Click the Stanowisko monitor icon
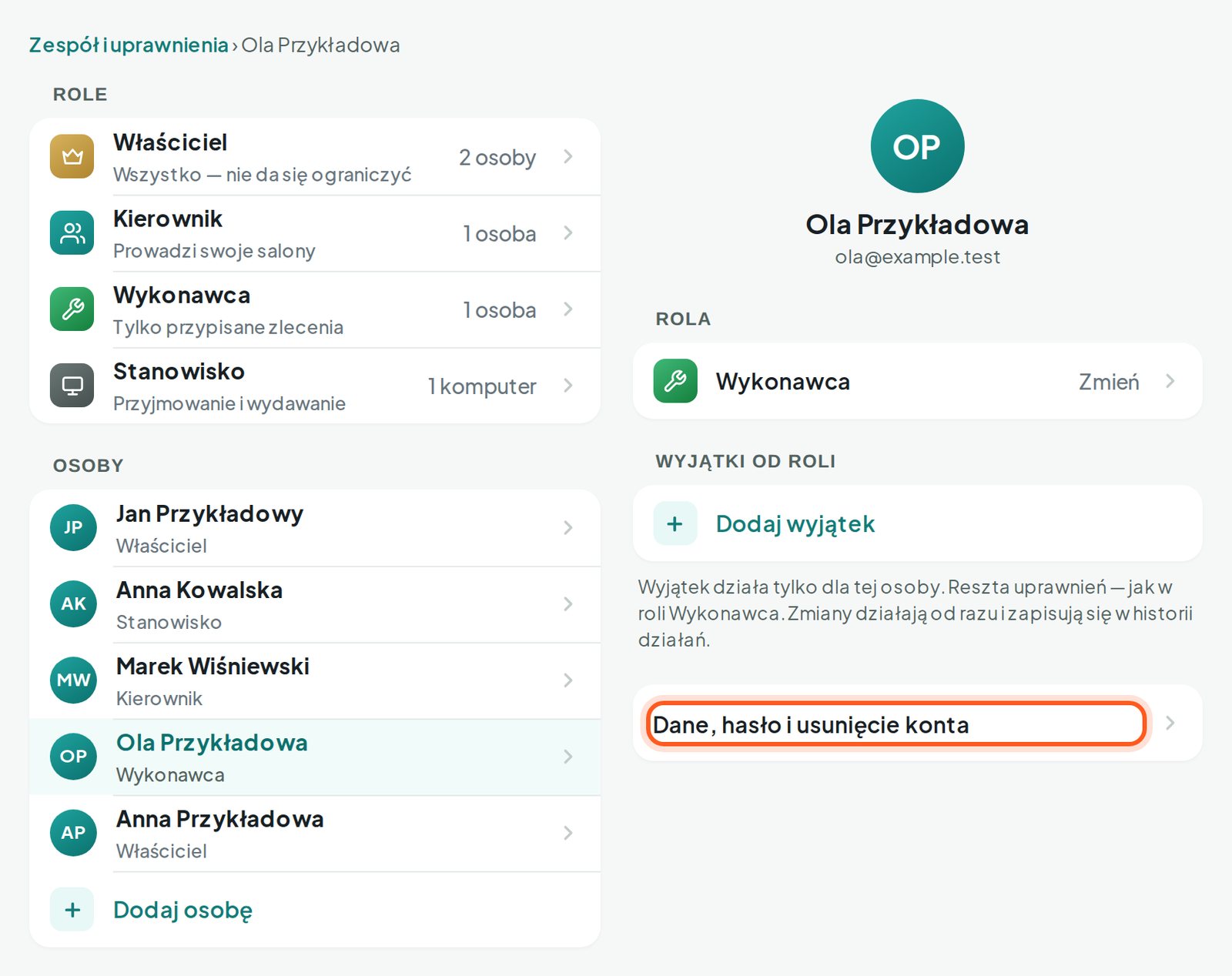This screenshot has height=976, width=1232. [72, 385]
